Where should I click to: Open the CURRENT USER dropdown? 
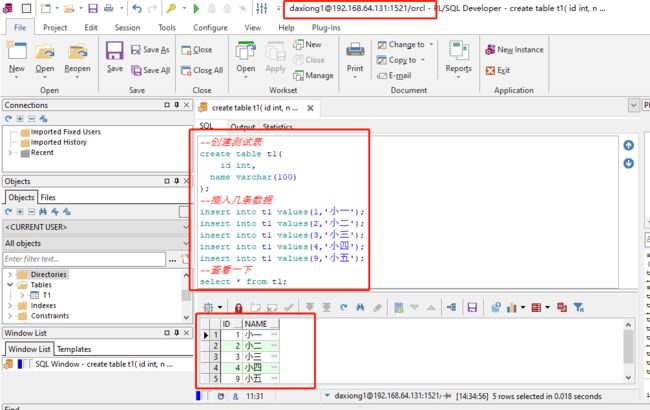(186, 227)
